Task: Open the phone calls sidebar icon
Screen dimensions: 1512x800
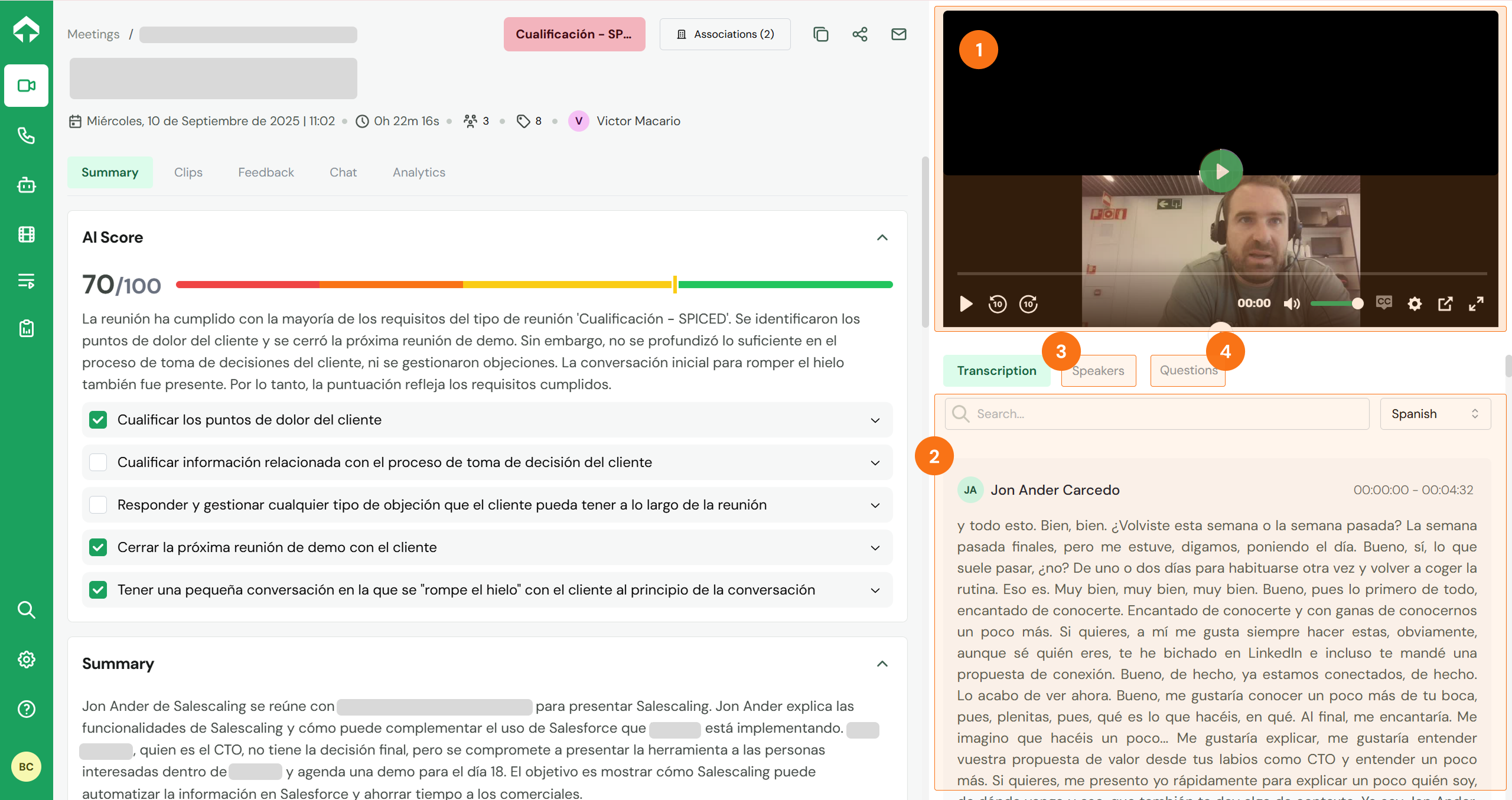Action: coord(26,135)
